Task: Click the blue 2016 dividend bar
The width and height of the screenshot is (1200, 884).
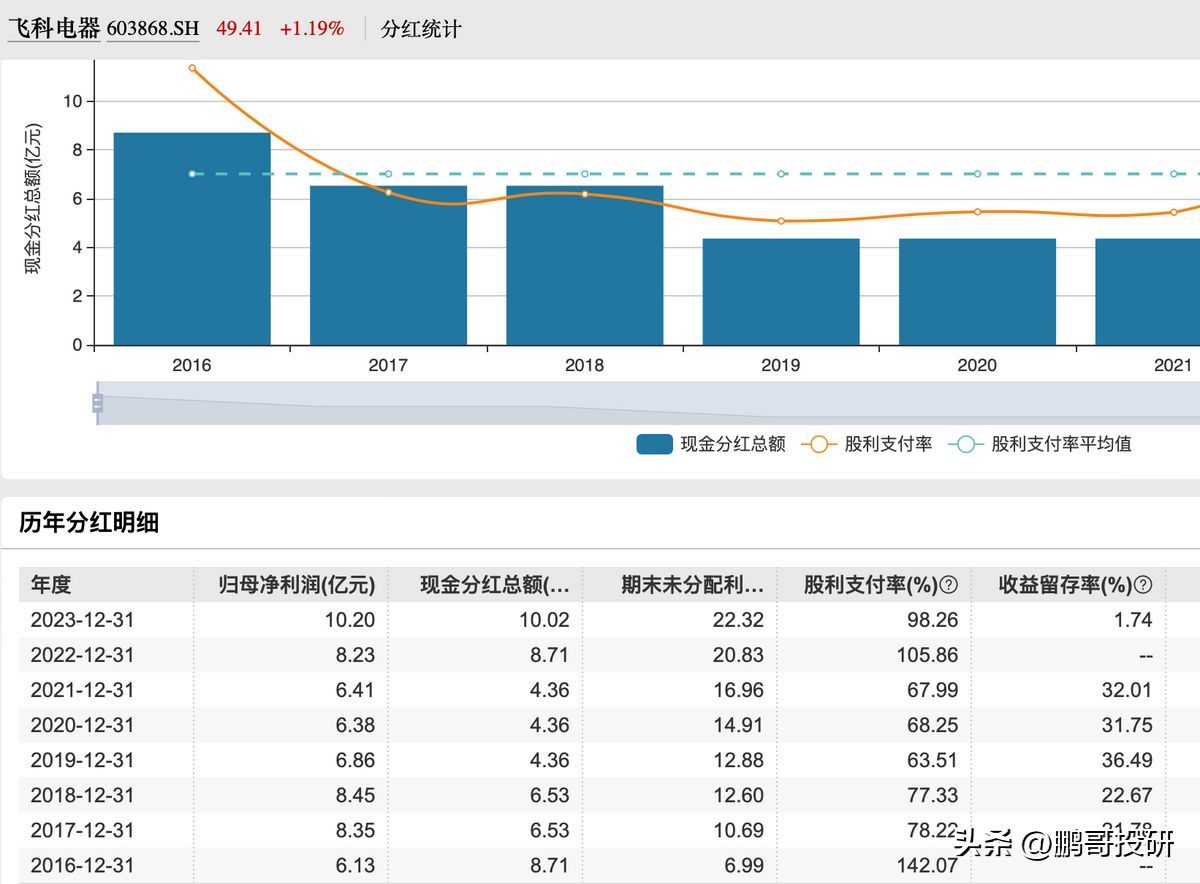Action: (x=192, y=240)
